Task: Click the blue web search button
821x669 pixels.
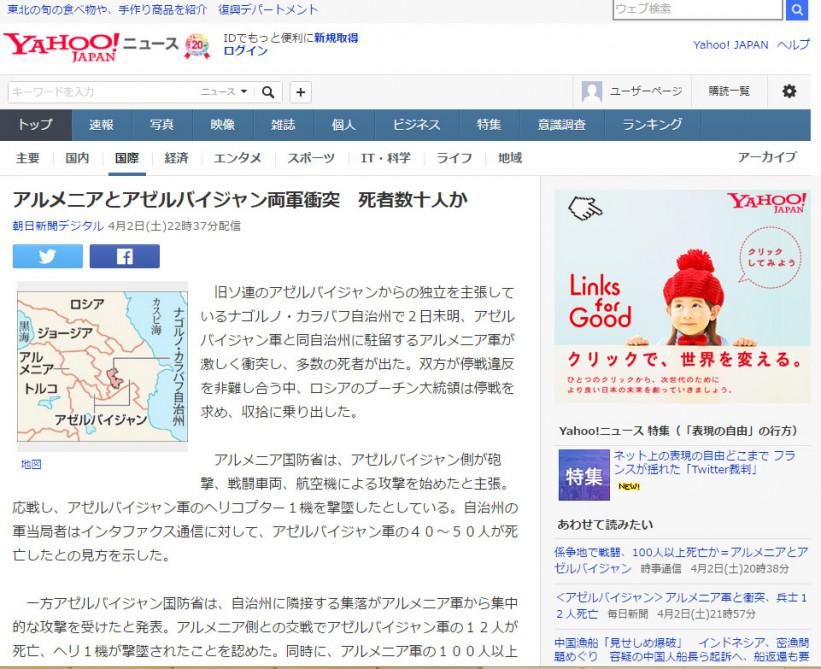Action: point(797,9)
